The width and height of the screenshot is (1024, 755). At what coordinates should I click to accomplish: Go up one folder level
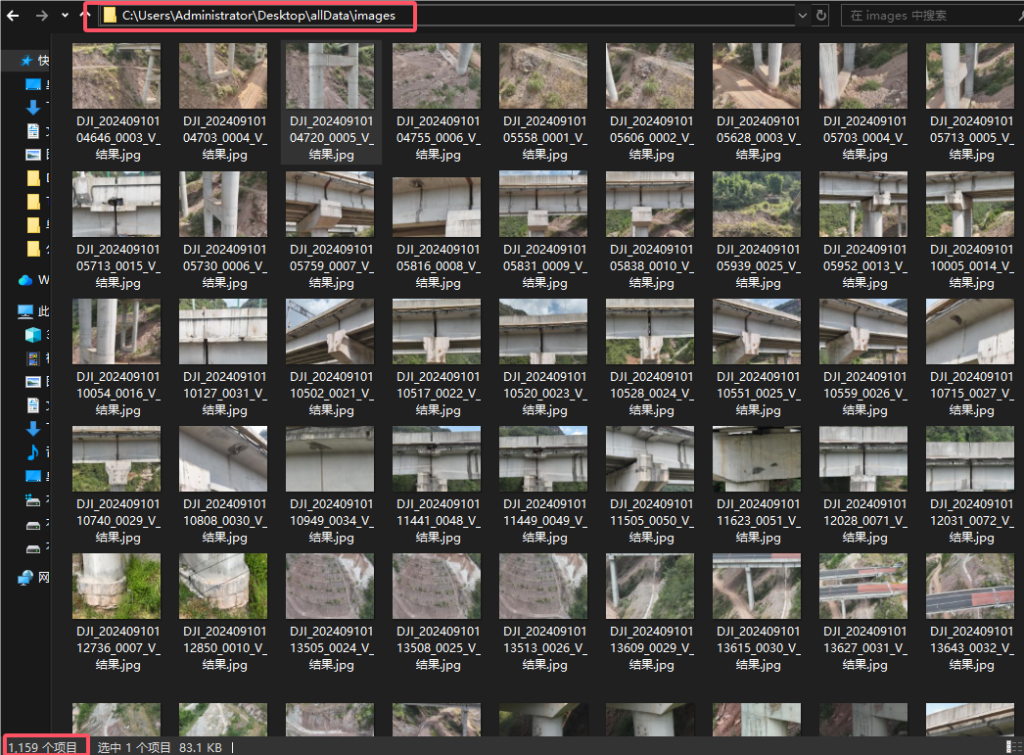point(85,15)
